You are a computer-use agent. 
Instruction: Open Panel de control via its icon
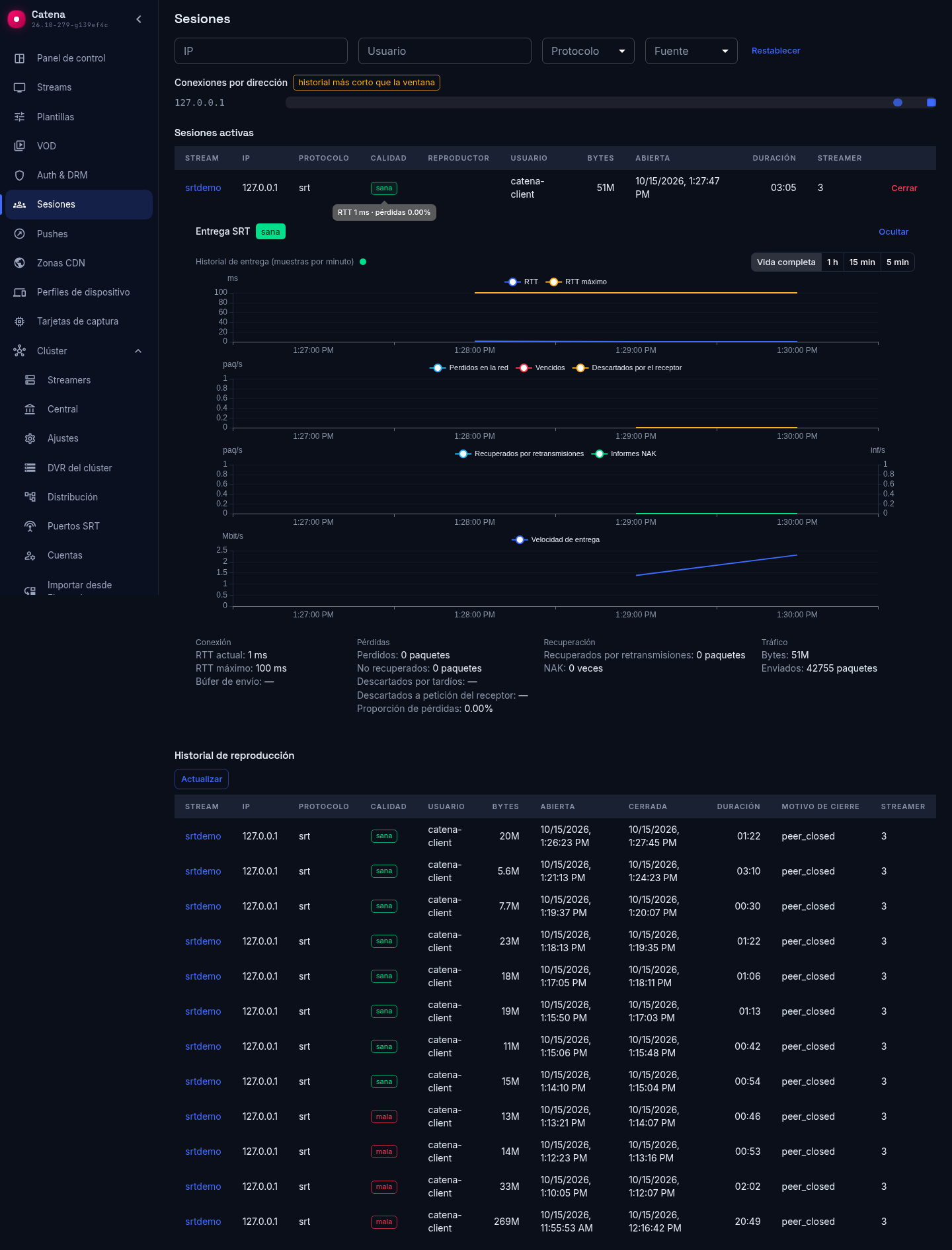[20, 58]
